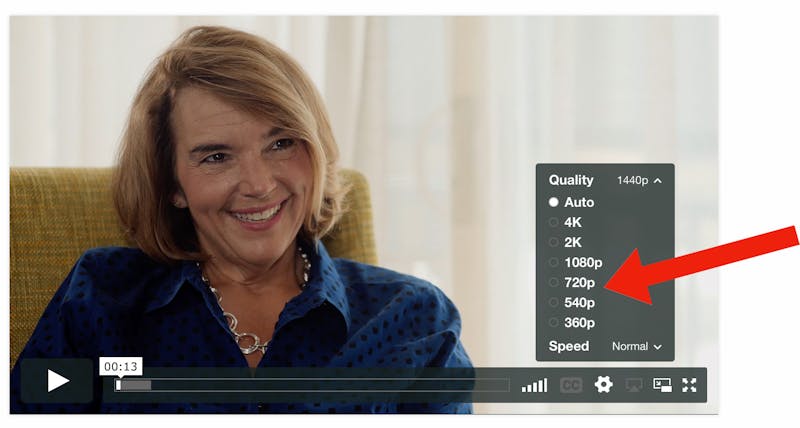The image size is (800, 428).
Task: Click the AirPlay cast icon
Action: (x=634, y=385)
